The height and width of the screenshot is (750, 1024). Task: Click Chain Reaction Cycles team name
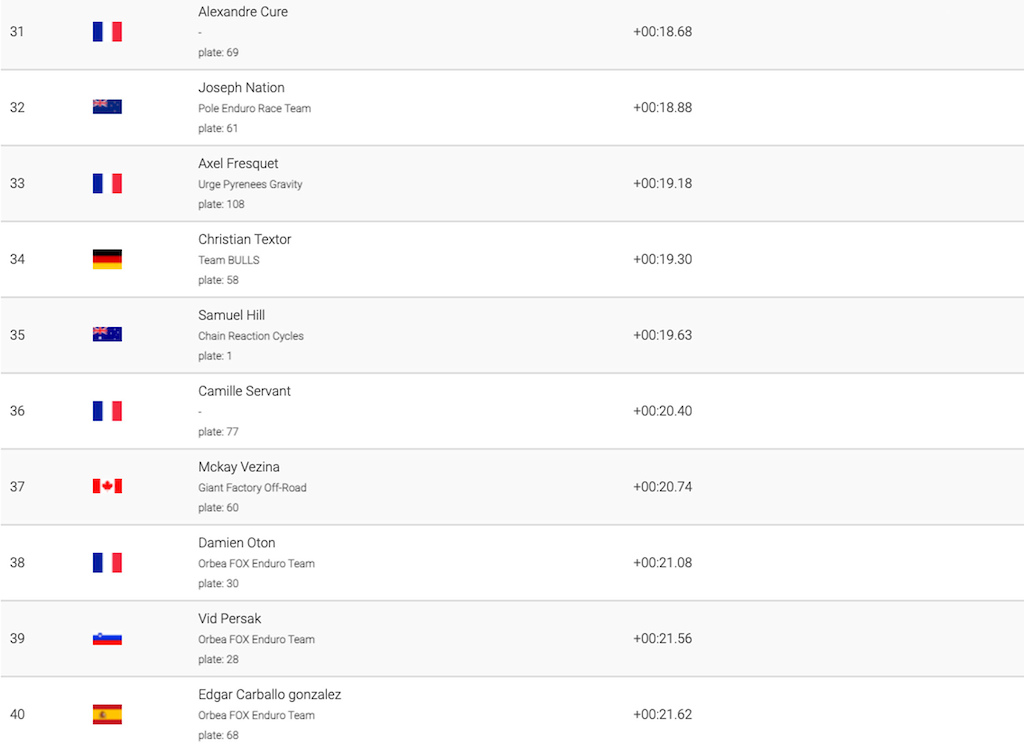click(251, 336)
